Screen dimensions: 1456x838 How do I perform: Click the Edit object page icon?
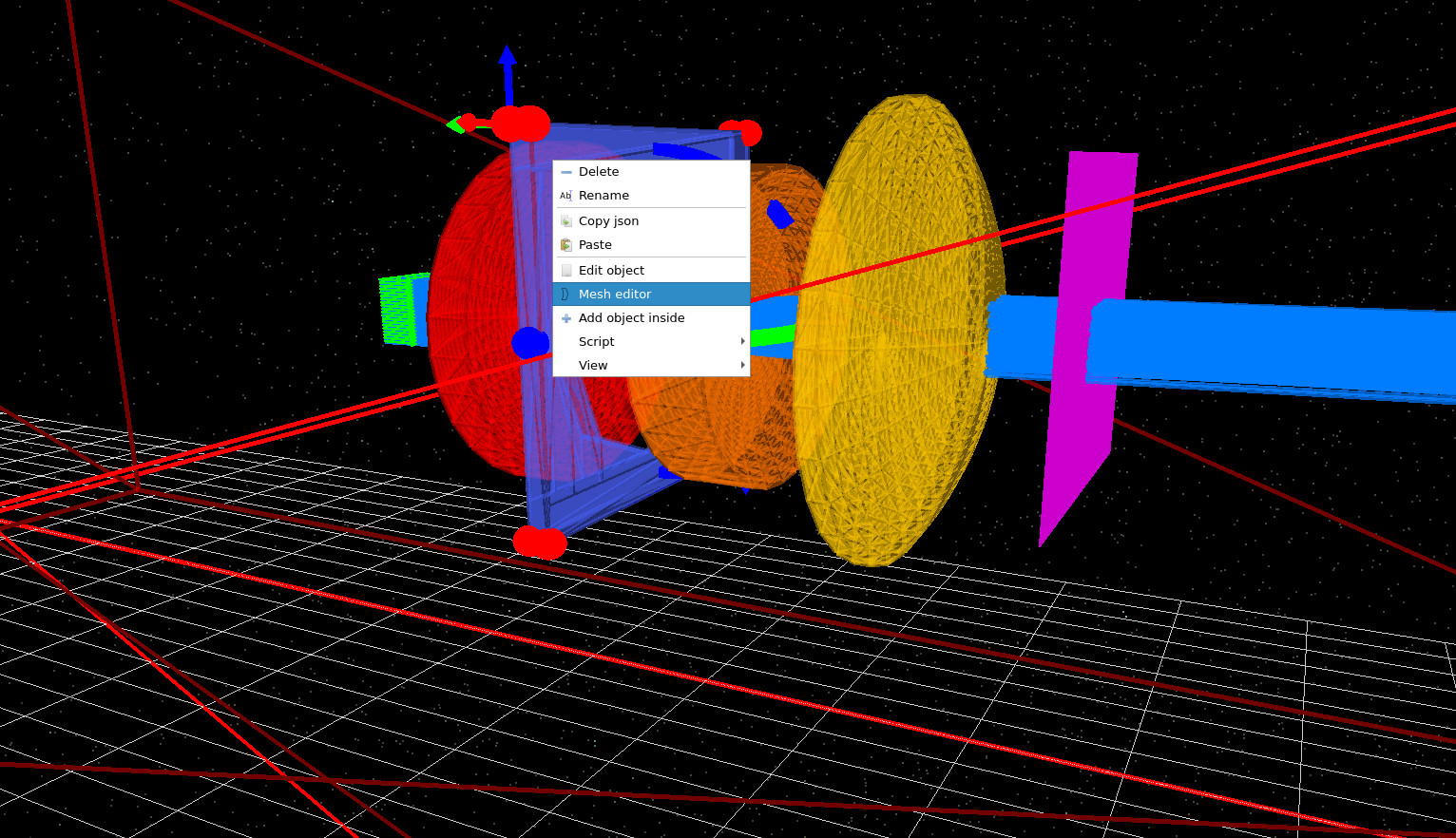(566, 270)
